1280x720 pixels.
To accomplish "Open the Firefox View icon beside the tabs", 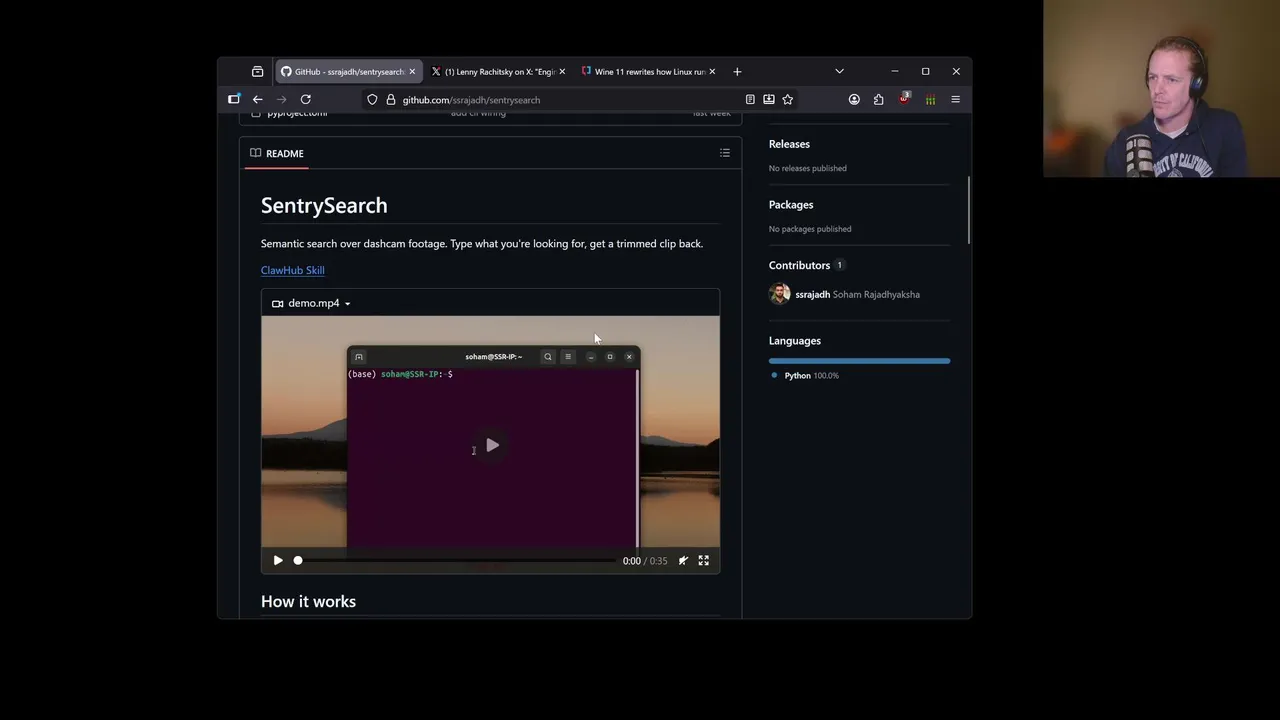I will (x=257, y=71).
